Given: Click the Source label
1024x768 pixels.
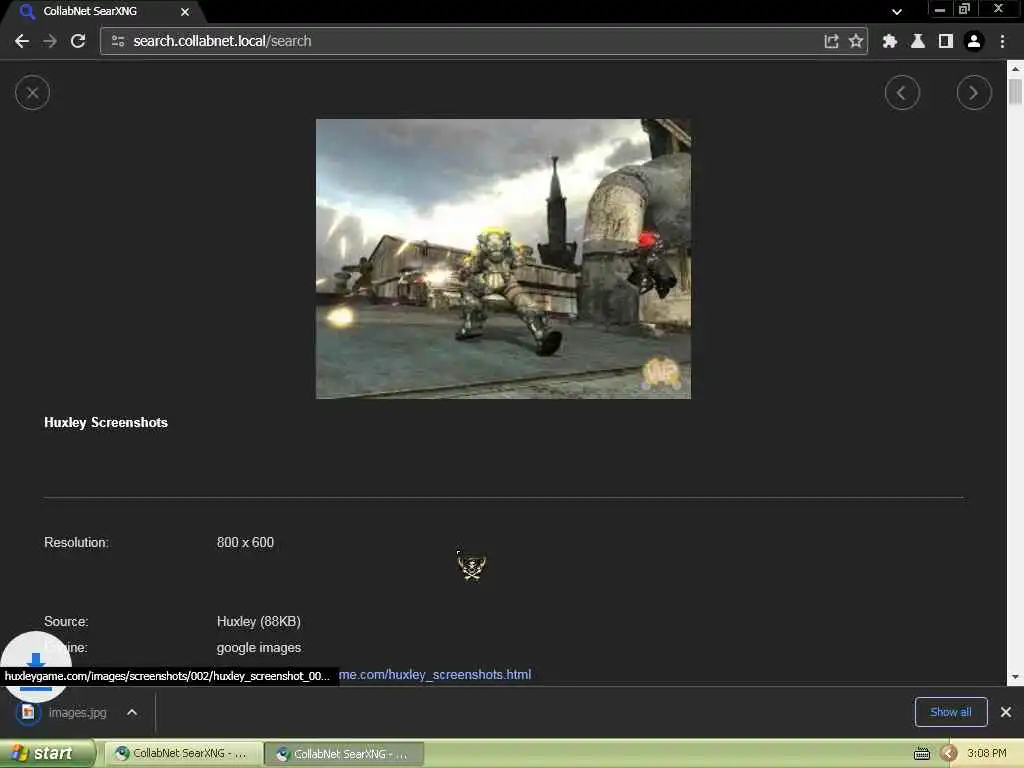Looking at the screenshot, I should (x=66, y=621).
